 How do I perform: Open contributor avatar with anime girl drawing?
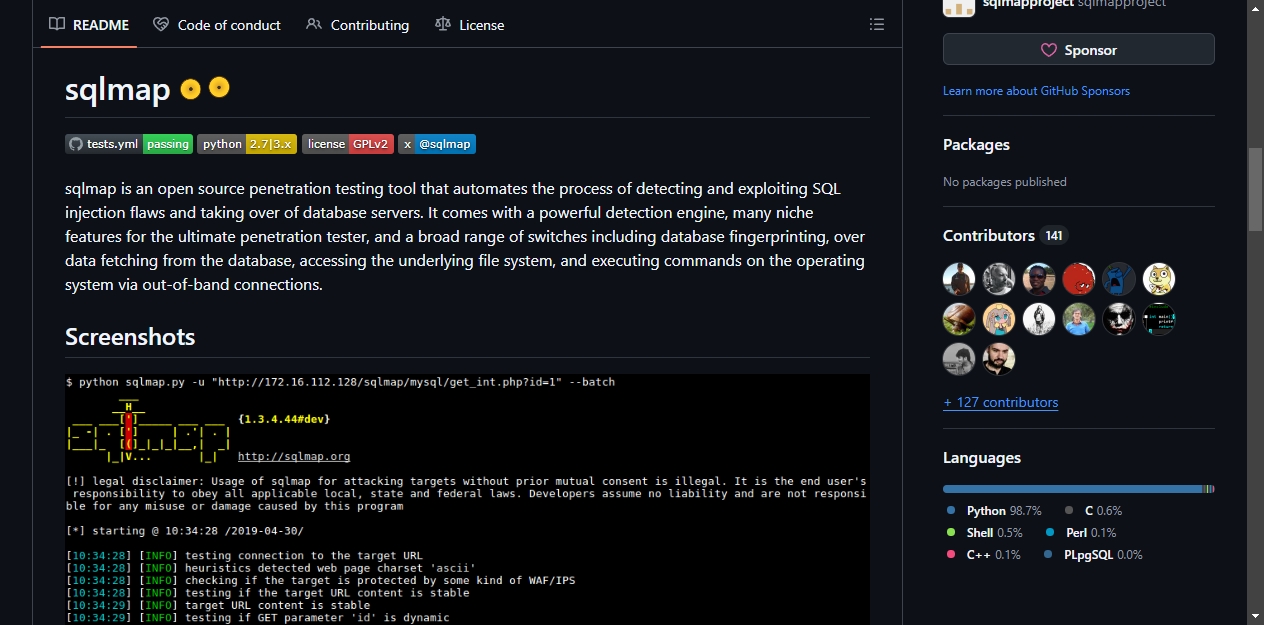(x=999, y=319)
